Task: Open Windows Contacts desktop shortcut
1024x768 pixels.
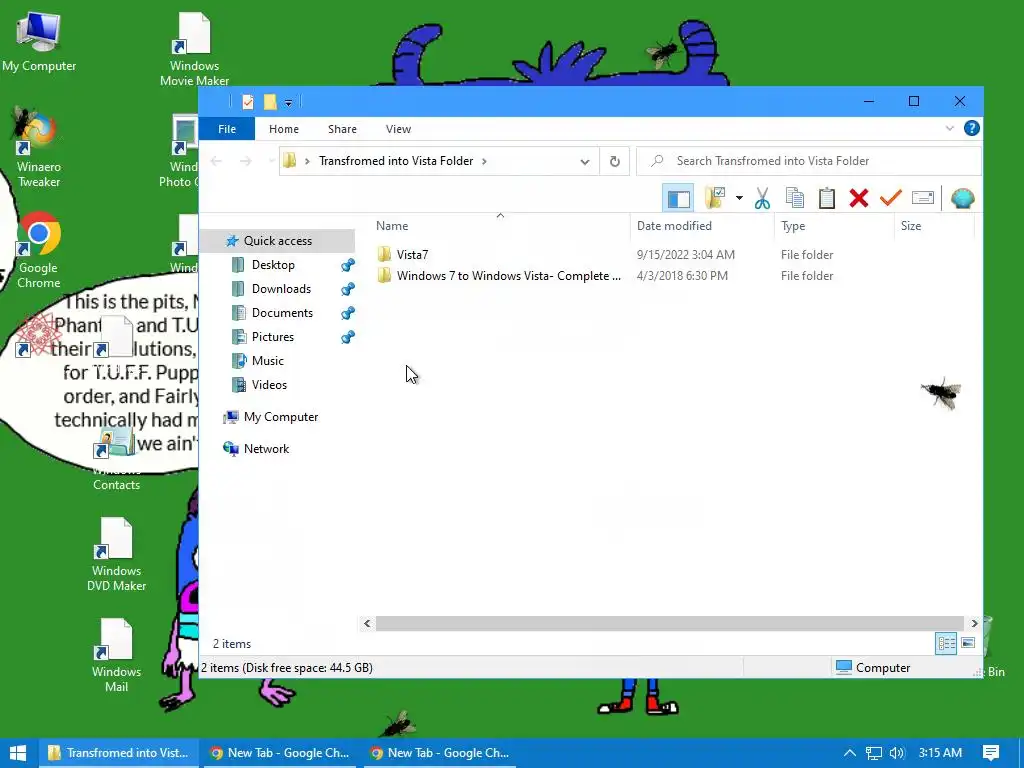Action: point(116,457)
